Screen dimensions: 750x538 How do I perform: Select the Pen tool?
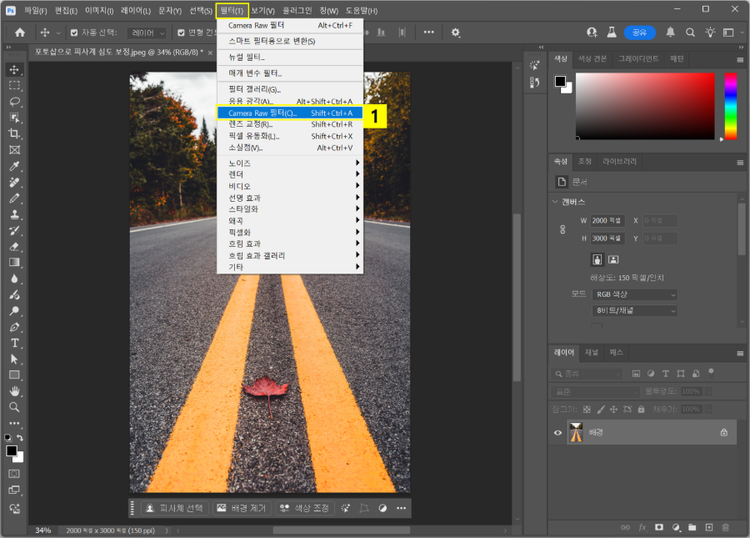click(x=14, y=327)
